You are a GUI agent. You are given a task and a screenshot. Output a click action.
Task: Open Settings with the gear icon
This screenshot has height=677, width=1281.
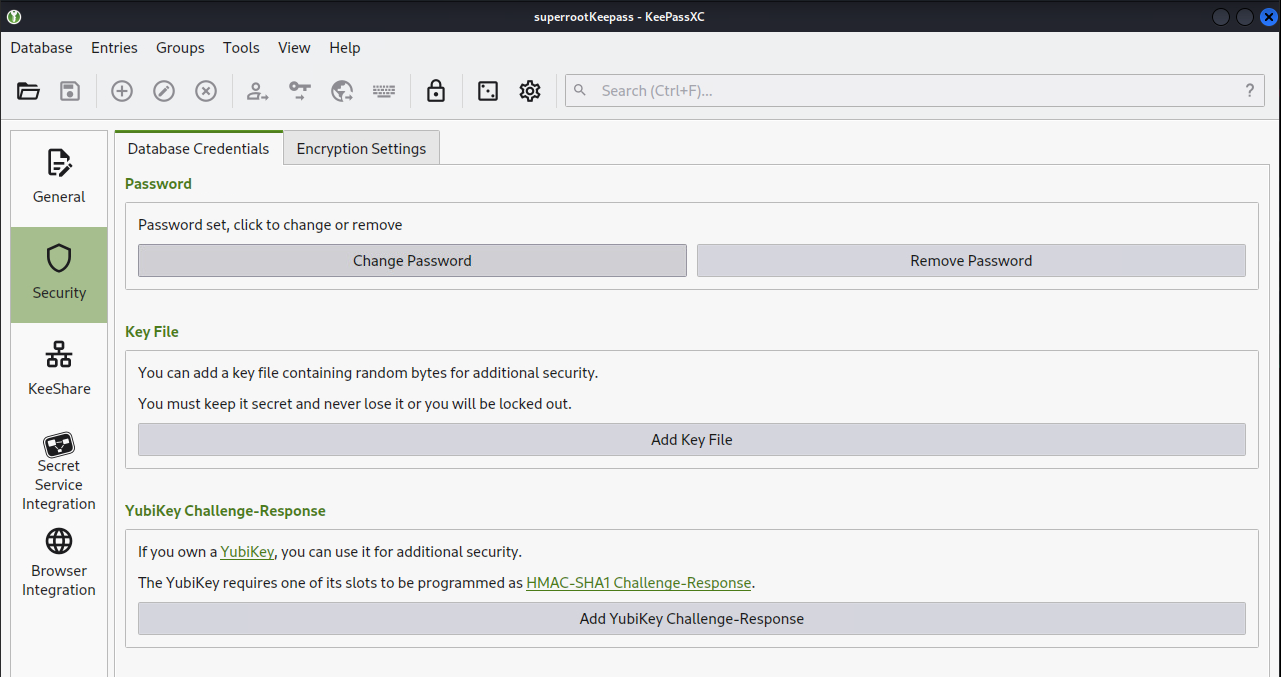point(530,91)
